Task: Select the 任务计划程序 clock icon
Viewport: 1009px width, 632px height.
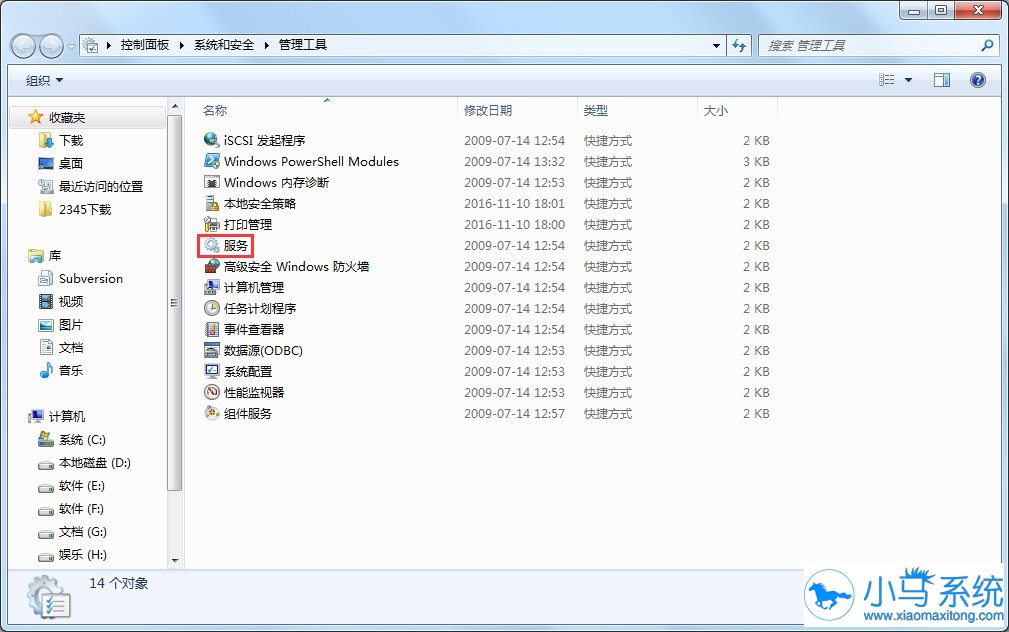Action: pyautogui.click(x=211, y=308)
